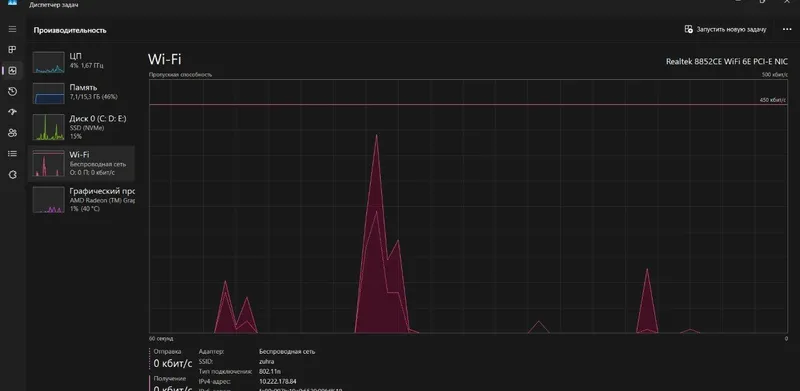Switch to the Users page icon
Screen dimensions: 800x391
(x=12, y=133)
